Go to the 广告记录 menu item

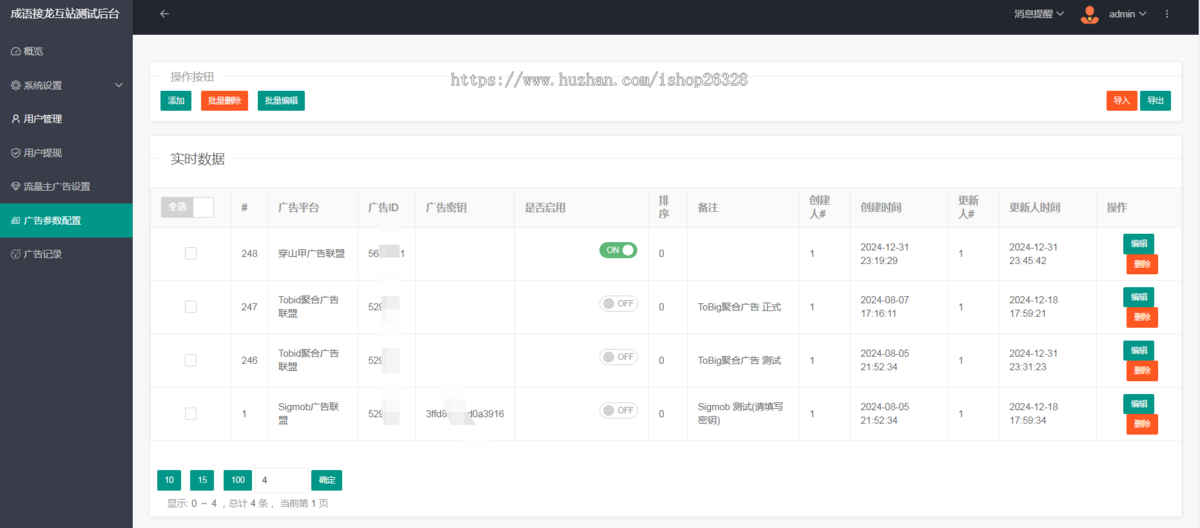(66, 254)
